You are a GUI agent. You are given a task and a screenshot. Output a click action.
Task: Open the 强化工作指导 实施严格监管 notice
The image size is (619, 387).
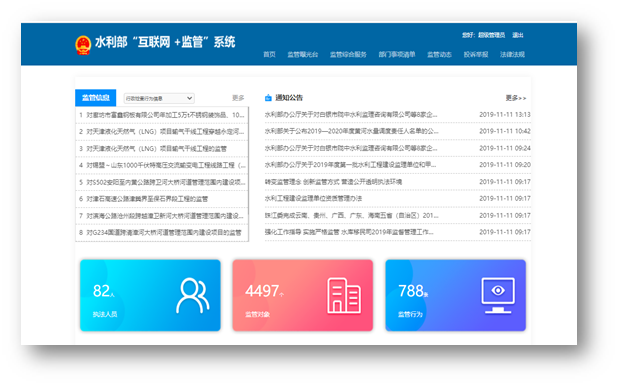pyautogui.click(x=349, y=232)
